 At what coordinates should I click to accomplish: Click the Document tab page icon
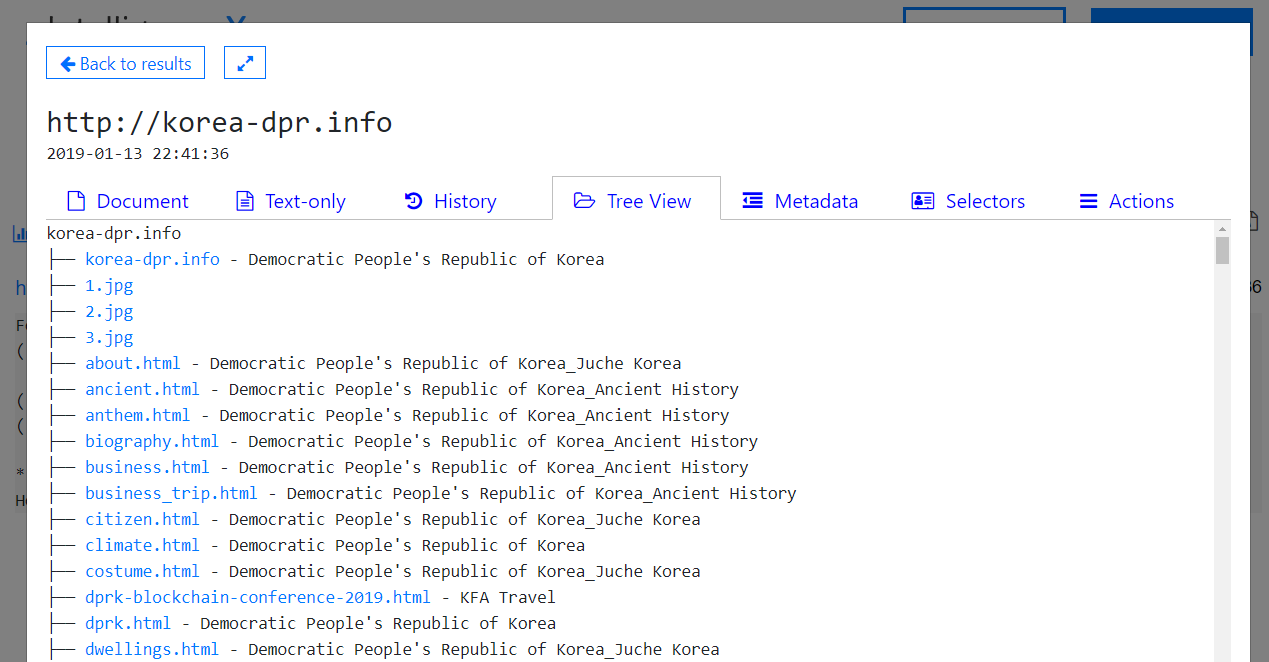[x=76, y=201]
